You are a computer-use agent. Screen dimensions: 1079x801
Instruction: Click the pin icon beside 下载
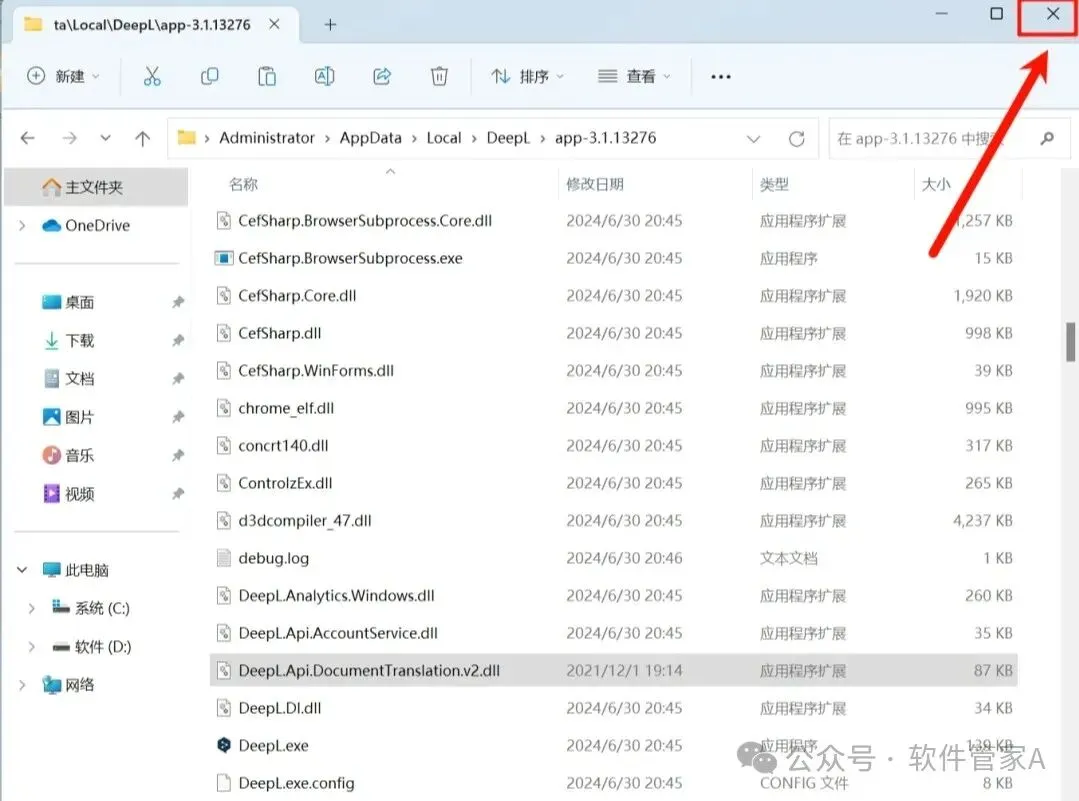(178, 341)
